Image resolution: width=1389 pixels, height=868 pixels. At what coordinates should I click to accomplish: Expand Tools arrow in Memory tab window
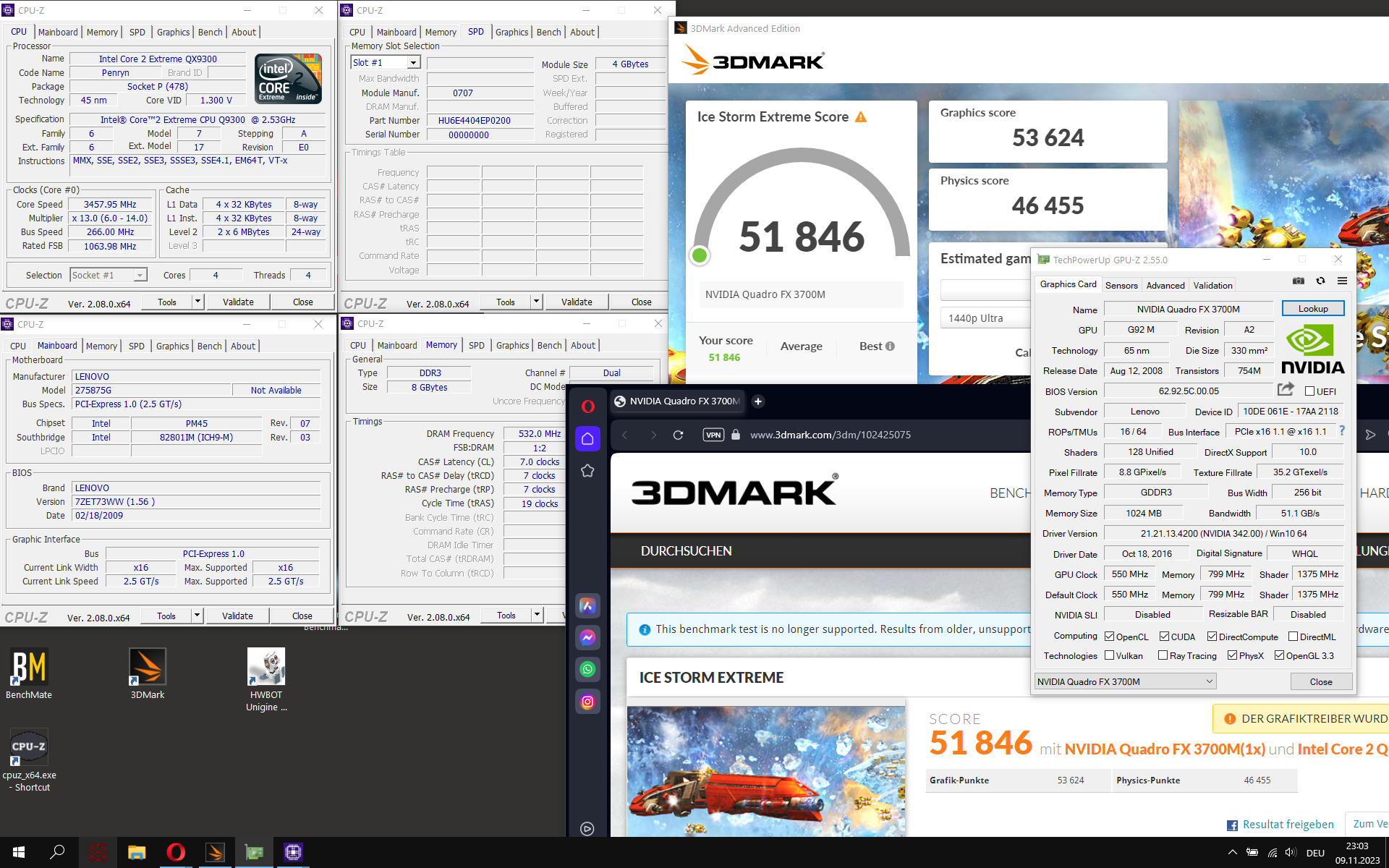537,615
